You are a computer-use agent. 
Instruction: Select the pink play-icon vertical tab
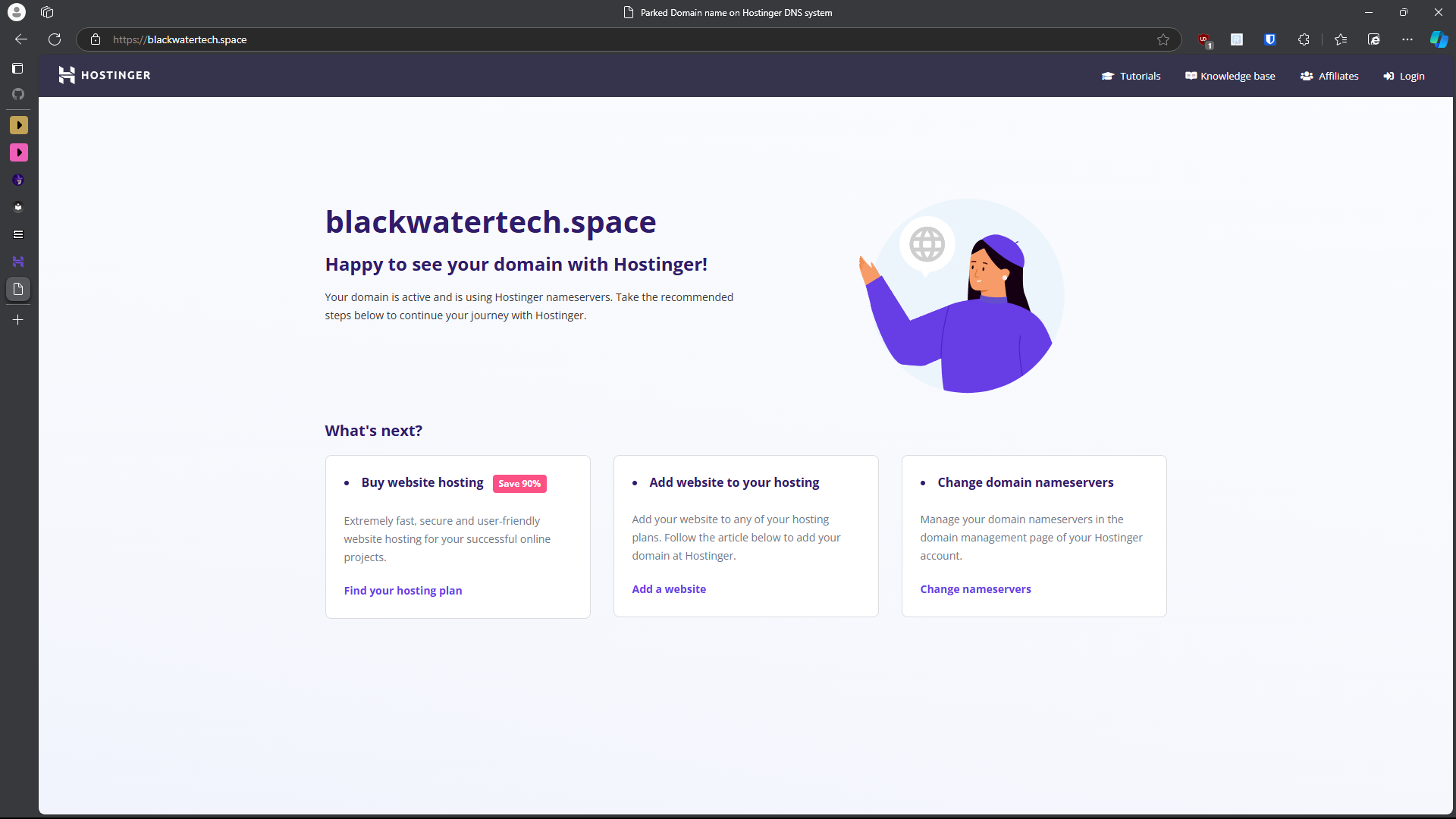pyautogui.click(x=18, y=152)
